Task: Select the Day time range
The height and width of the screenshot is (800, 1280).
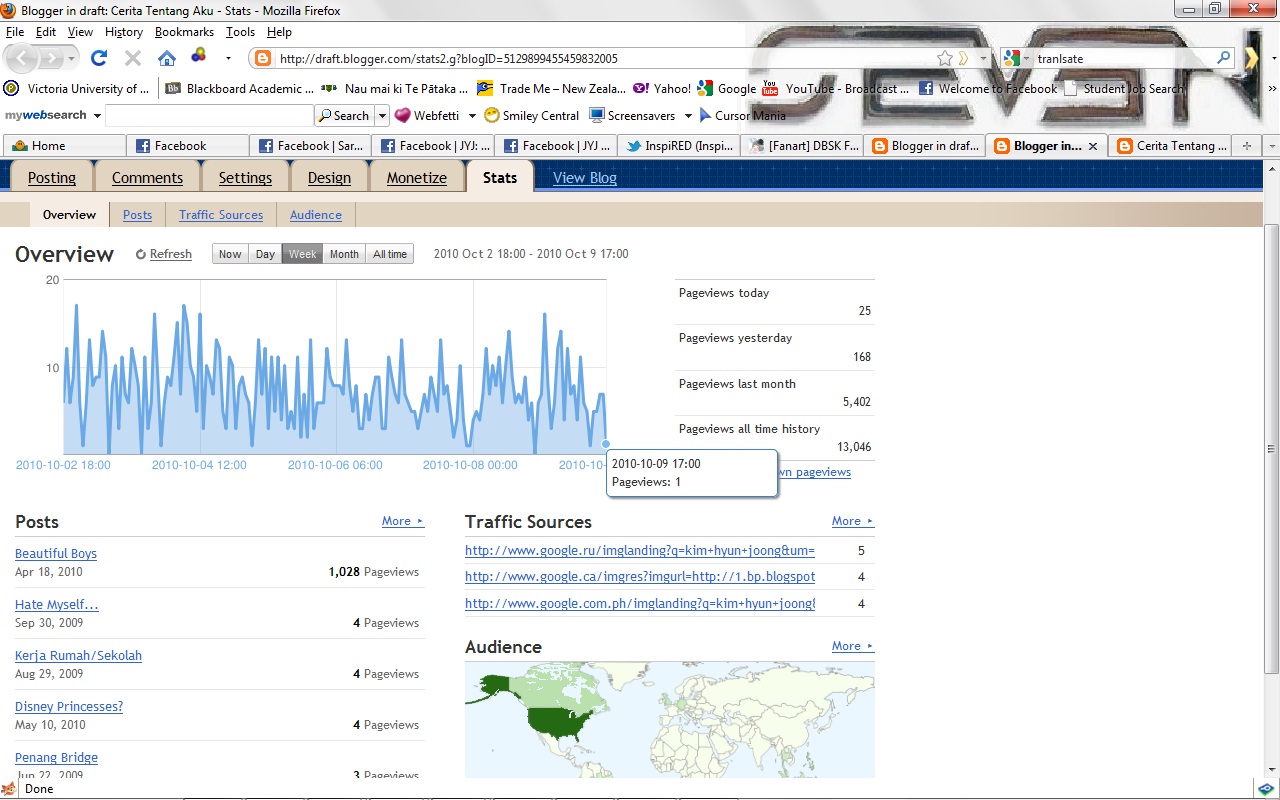Action: pos(265,254)
